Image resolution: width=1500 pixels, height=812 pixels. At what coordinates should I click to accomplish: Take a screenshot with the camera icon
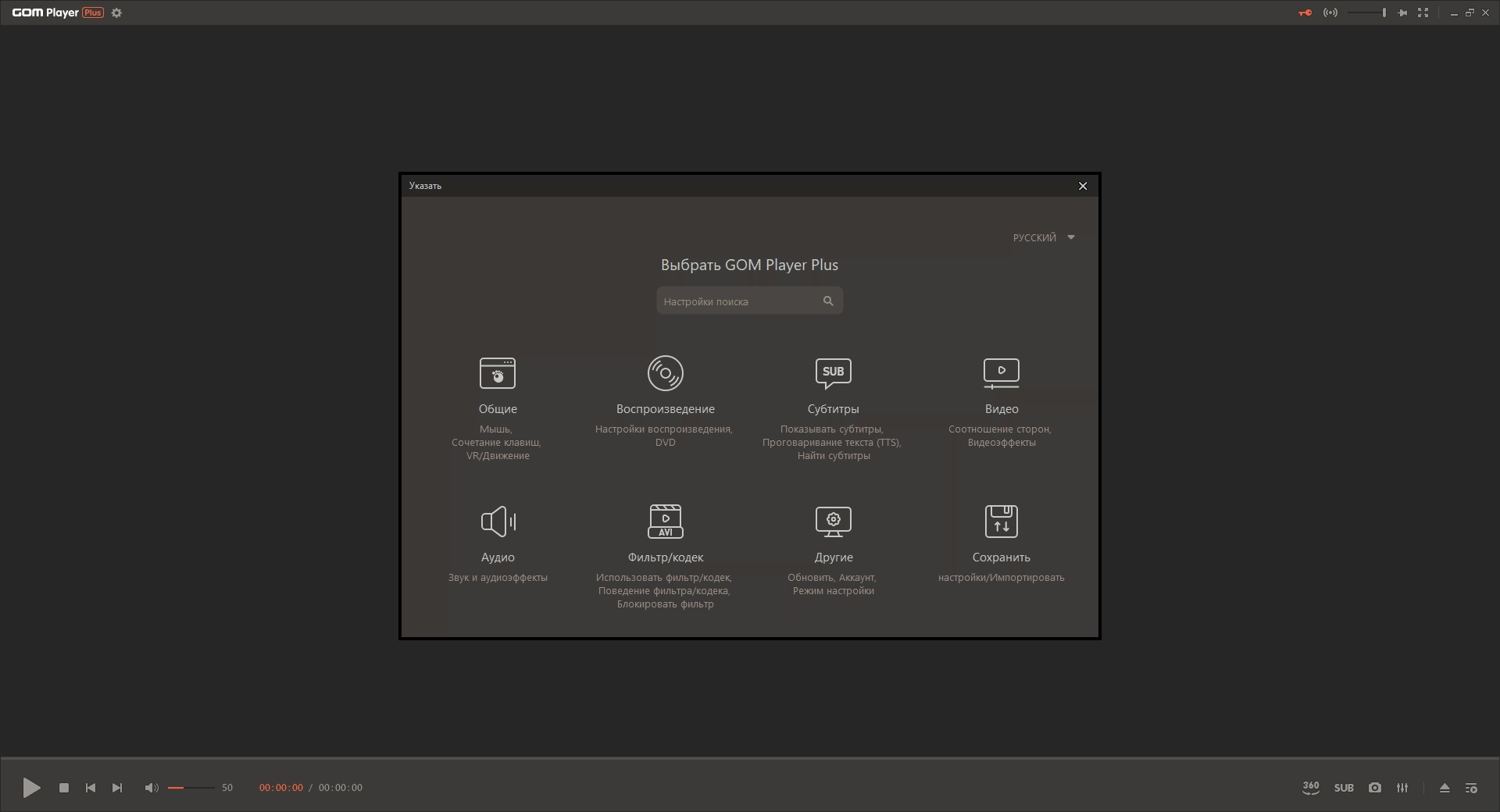click(x=1375, y=788)
